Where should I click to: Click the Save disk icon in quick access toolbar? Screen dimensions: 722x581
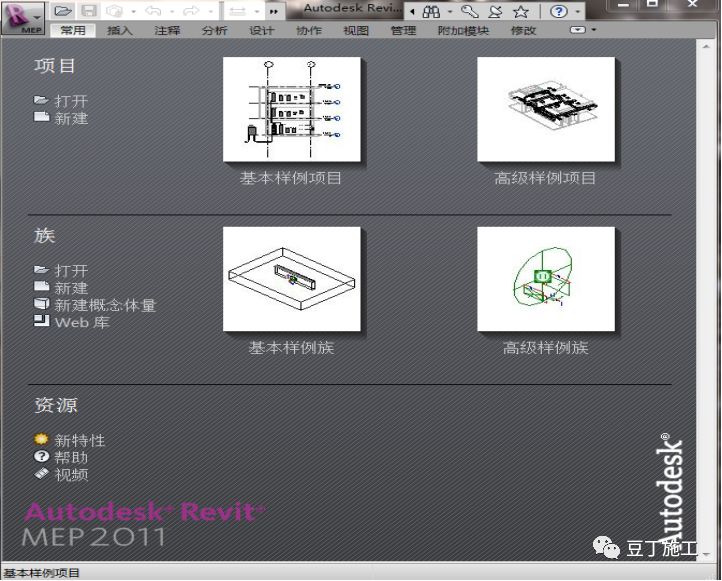89,11
